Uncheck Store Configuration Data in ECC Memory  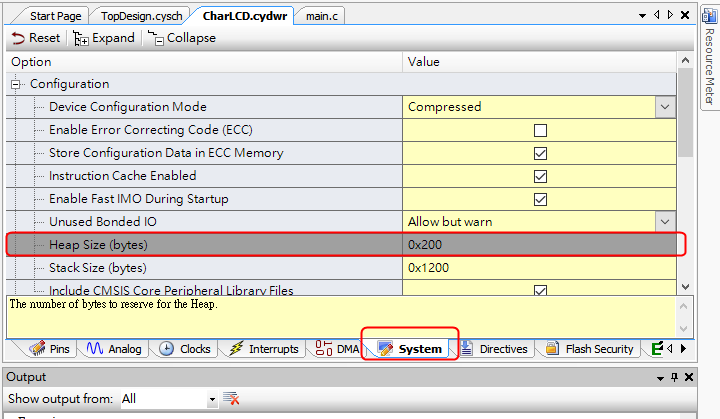pos(540,153)
